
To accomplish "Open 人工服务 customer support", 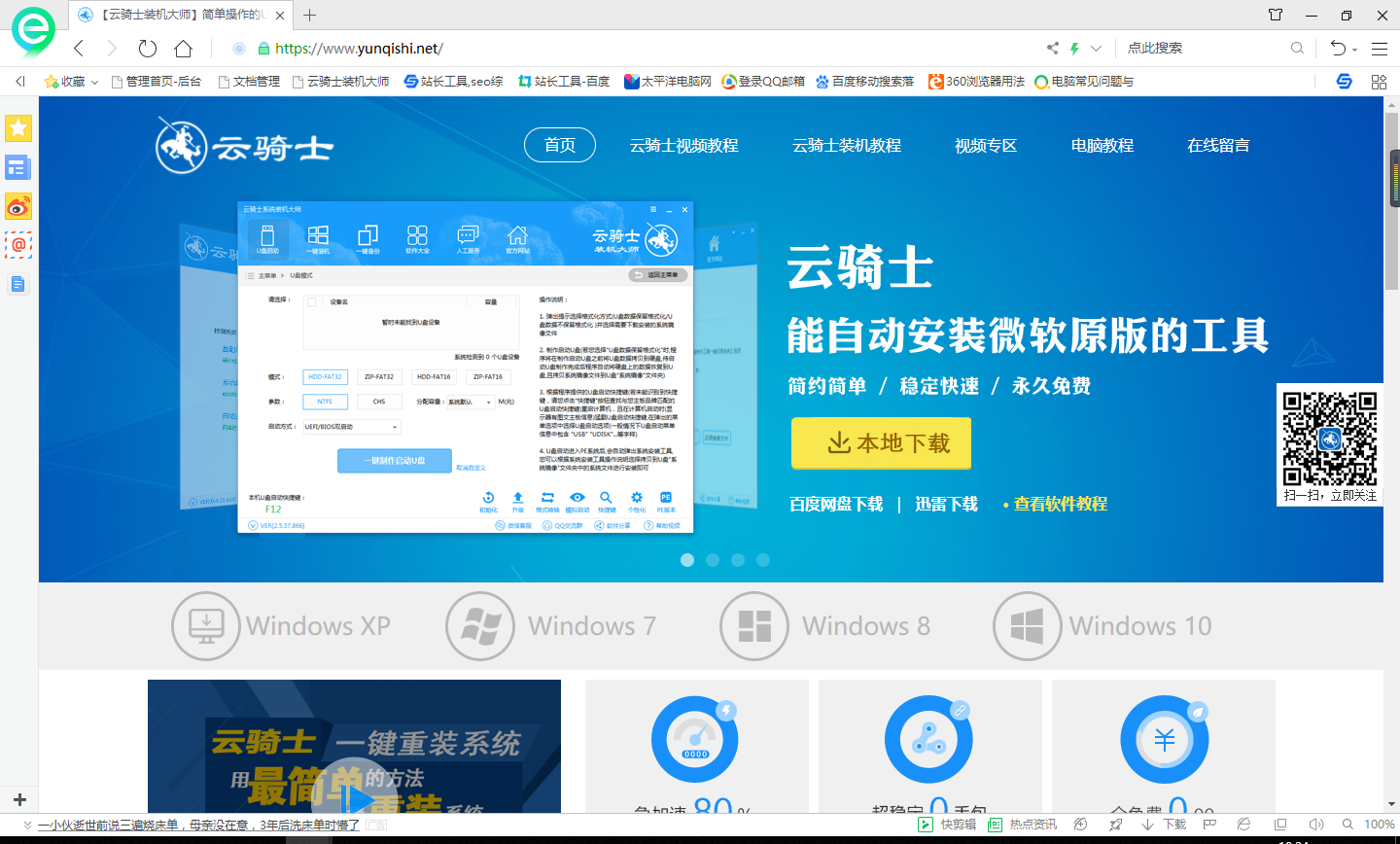I will point(468,238).
